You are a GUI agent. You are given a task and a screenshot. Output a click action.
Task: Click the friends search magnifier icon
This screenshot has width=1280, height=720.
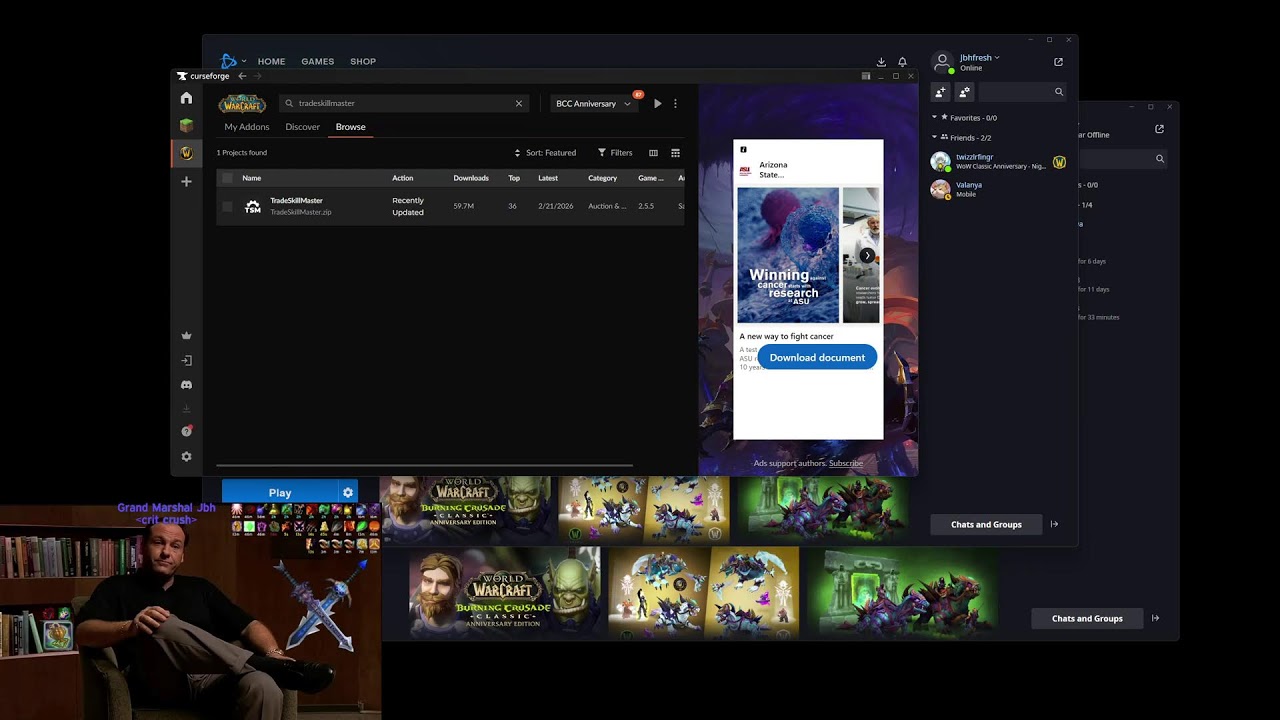(x=1059, y=92)
